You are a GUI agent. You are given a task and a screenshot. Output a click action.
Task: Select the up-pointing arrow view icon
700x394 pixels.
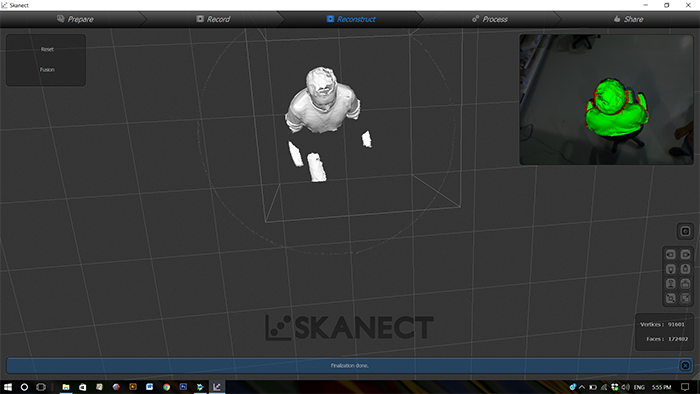[685, 269]
